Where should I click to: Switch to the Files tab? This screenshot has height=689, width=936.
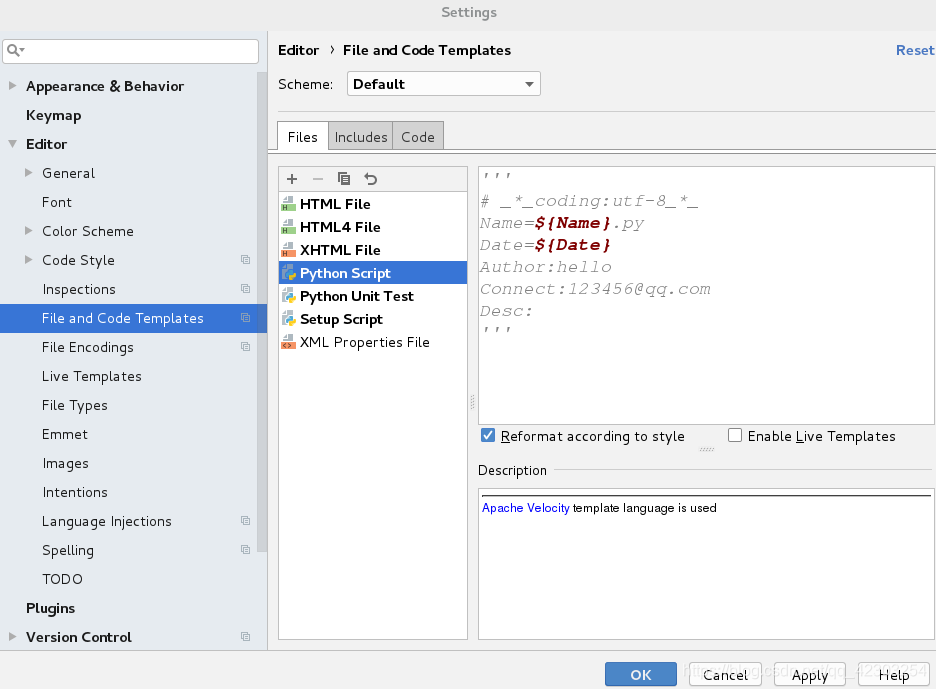click(303, 137)
